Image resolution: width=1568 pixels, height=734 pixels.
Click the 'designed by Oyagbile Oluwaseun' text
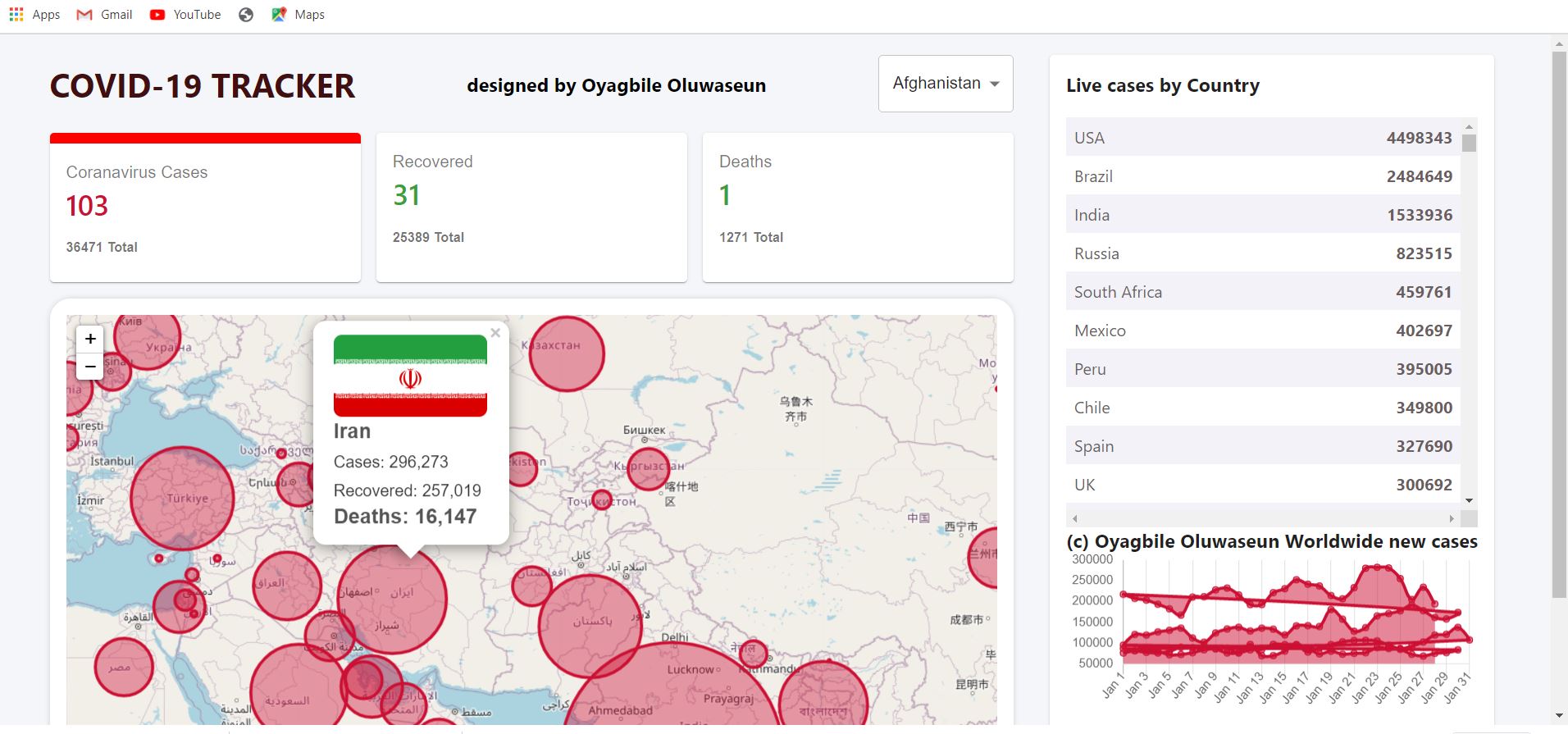coord(617,85)
